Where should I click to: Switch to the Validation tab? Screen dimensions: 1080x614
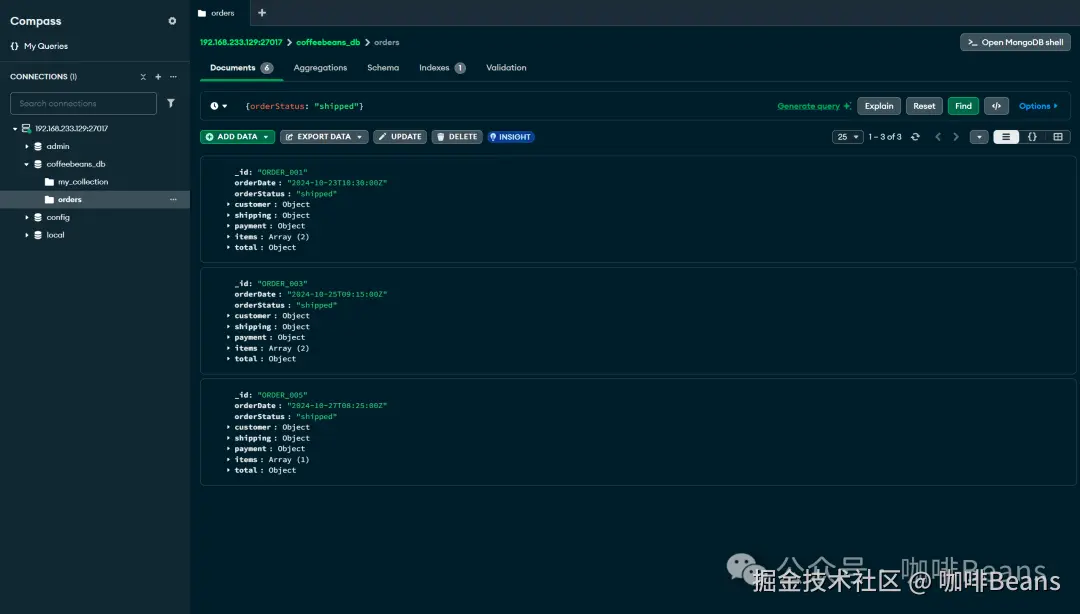point(506,68)
